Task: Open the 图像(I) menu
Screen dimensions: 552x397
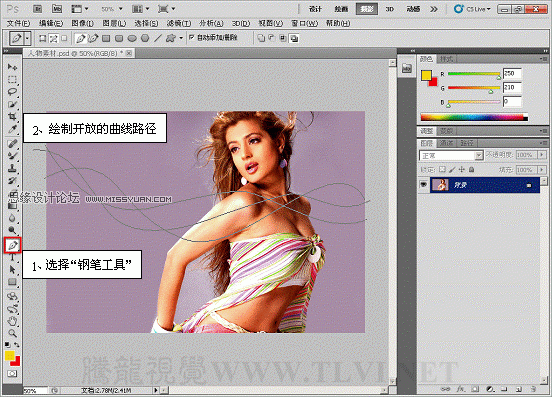Action: (82, 23)
